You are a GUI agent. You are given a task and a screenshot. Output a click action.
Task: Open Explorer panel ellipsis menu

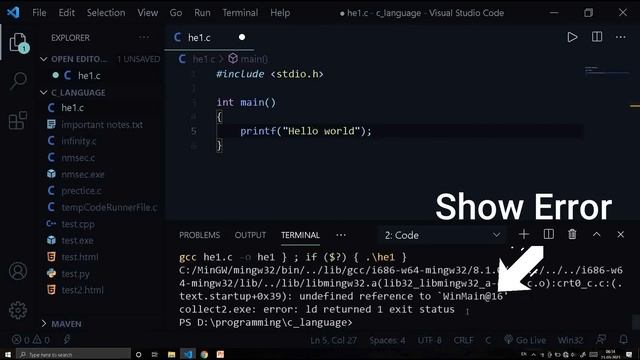144,37
